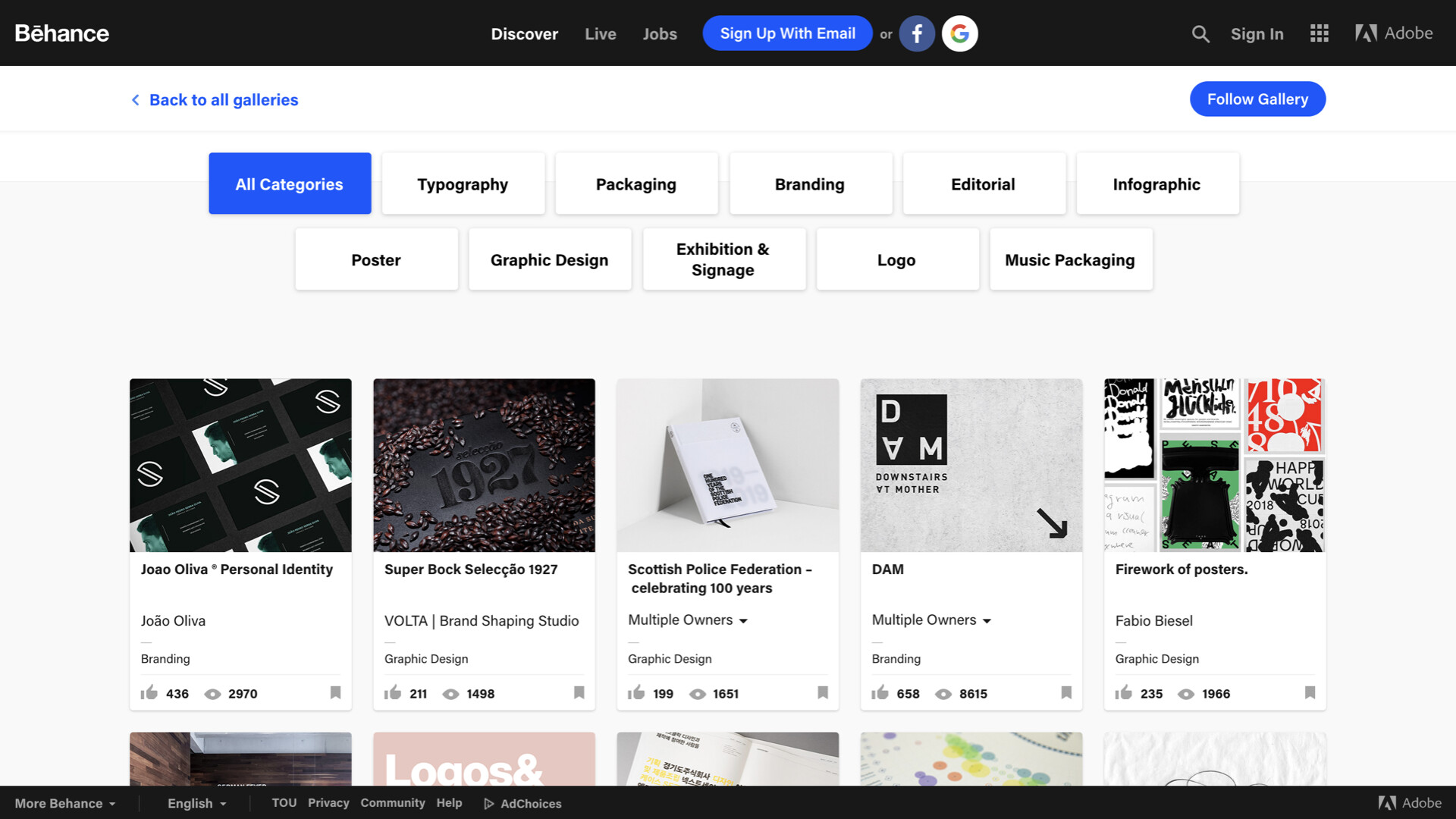Viewport: 1456px width, 819px height.
Task: Expand the More Behance menu
Action: 65,803
